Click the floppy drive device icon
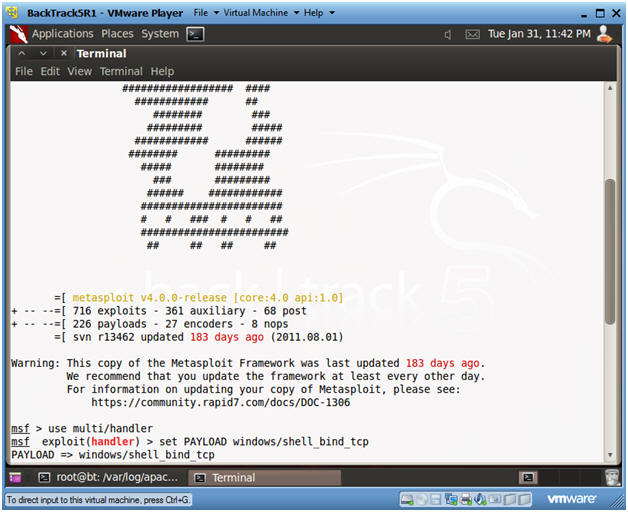 point(436,500)
